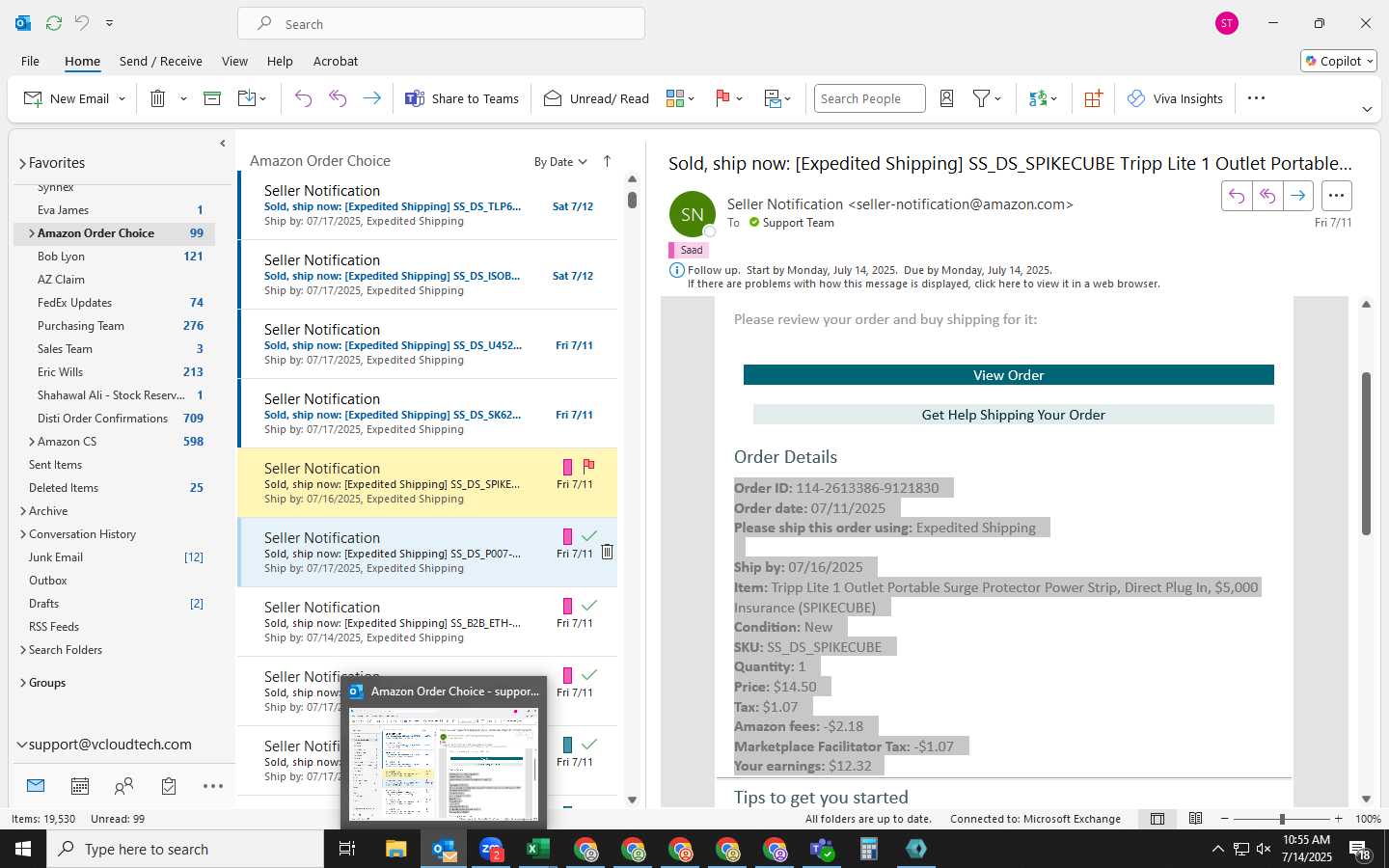1389x868 pixels.
Task: Open the File menu
Action: 30,61
